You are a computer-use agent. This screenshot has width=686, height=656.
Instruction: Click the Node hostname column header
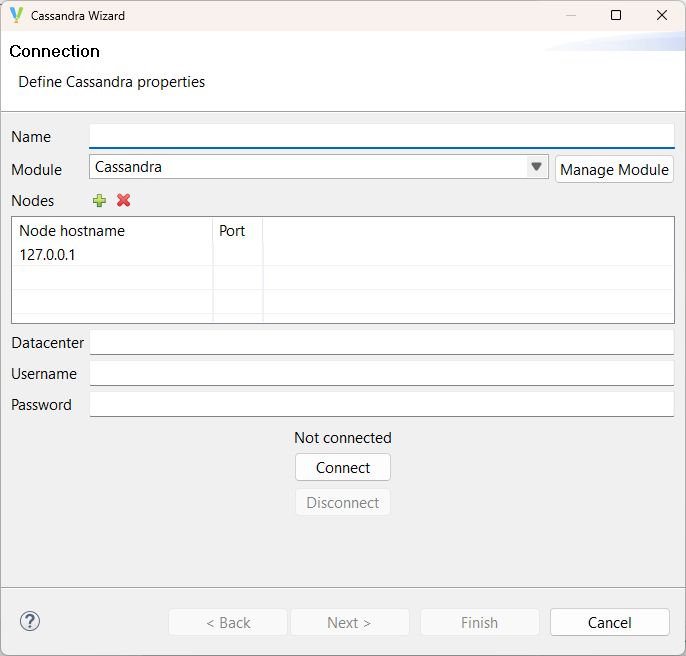coord(72,230)
